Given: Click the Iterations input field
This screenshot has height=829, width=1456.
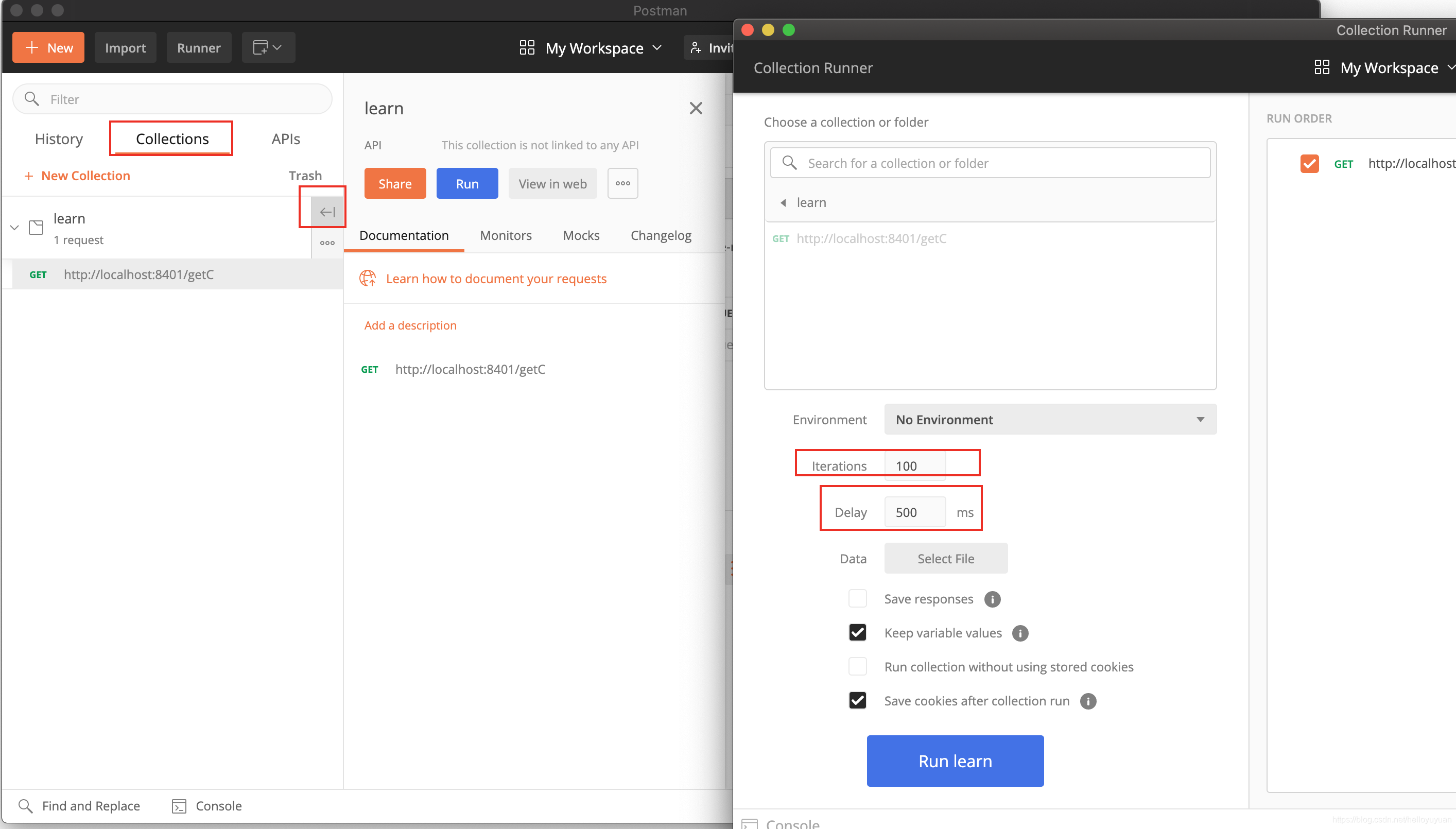Looking at the screenshot, I should click(x=915, y=466).
